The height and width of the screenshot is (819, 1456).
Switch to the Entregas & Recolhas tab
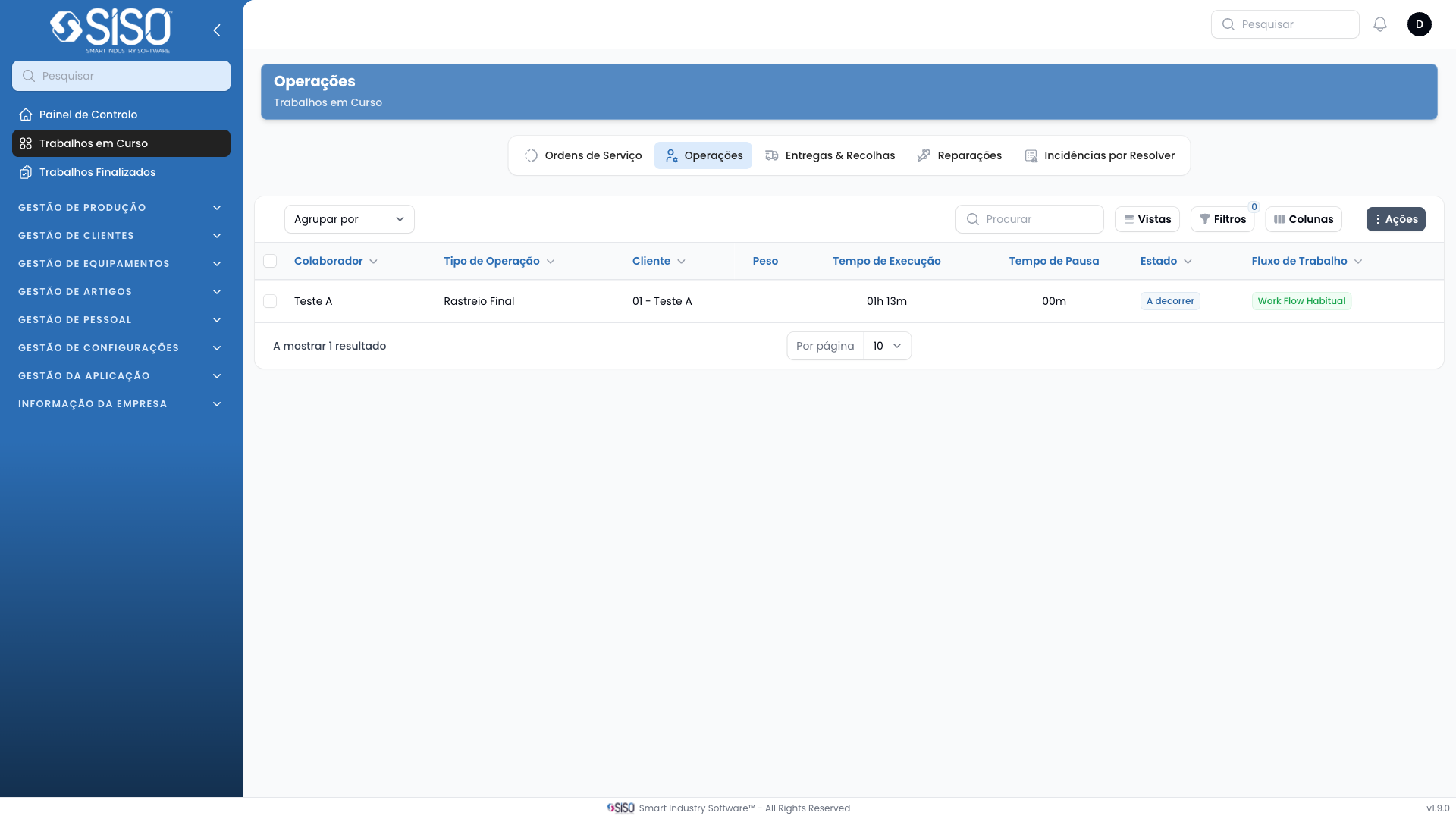tap(830, 155)
